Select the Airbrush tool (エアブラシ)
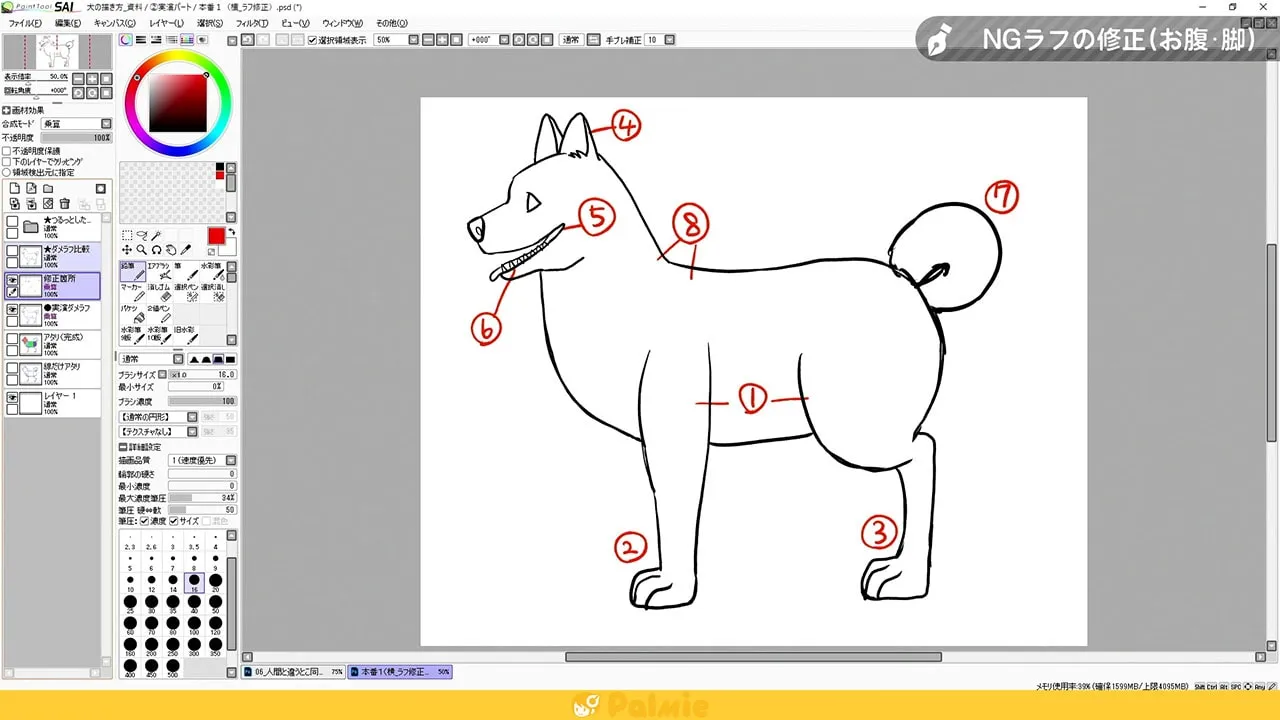This screenshot has height=720, width=1280. (x=158, y=271)
